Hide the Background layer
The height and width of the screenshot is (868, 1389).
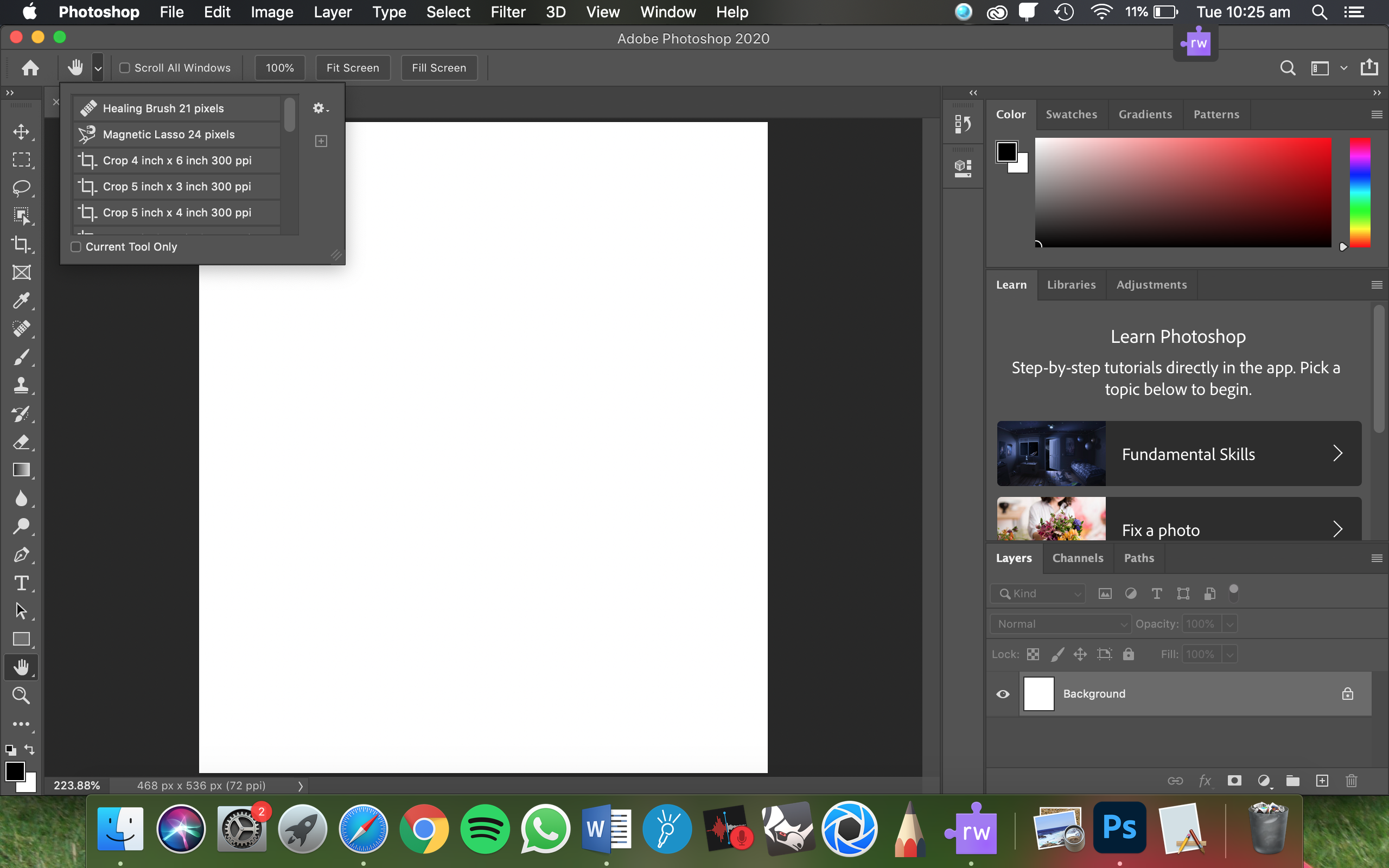coord(1002,693)
